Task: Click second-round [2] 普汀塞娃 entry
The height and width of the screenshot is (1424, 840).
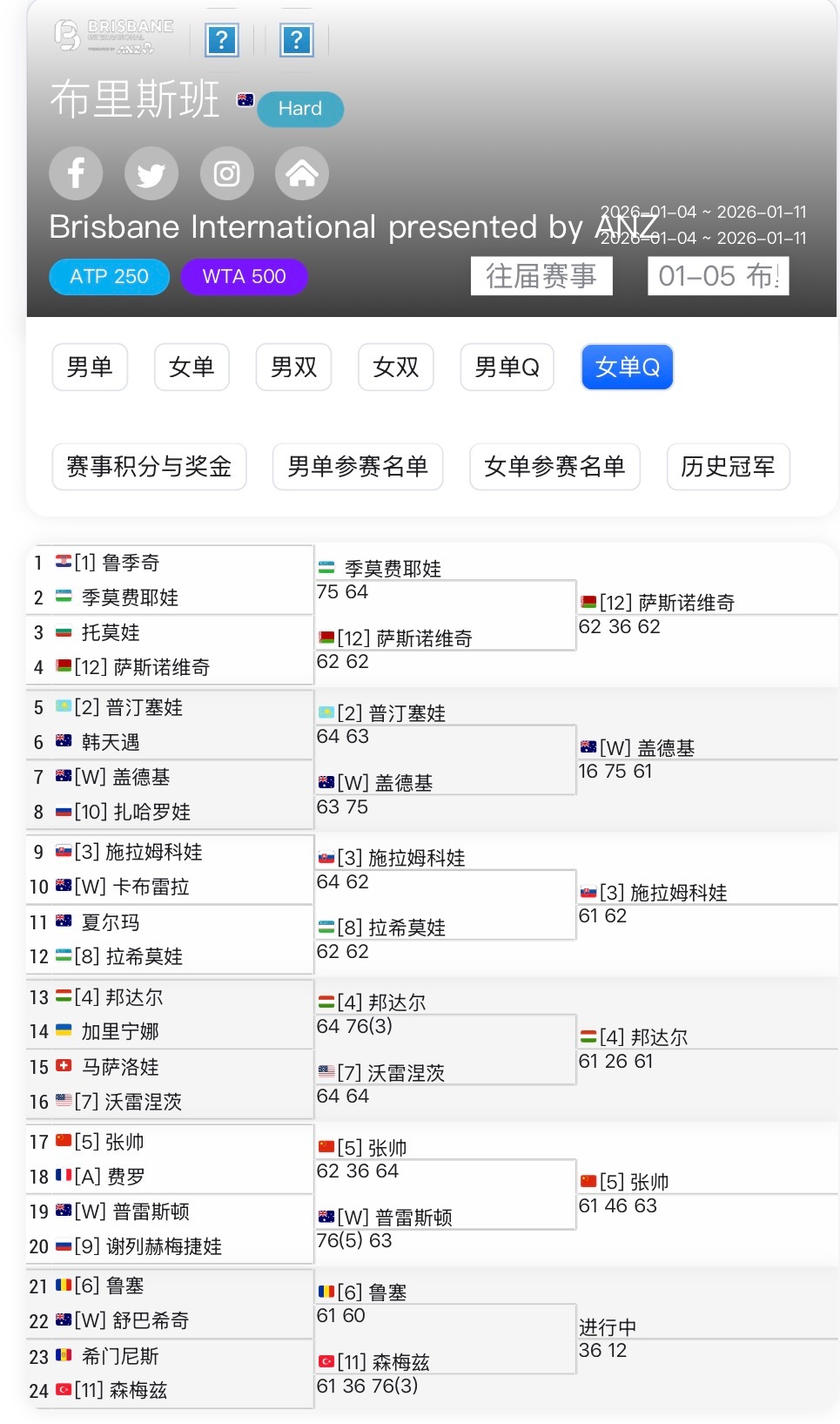Action: coord(391,713)
